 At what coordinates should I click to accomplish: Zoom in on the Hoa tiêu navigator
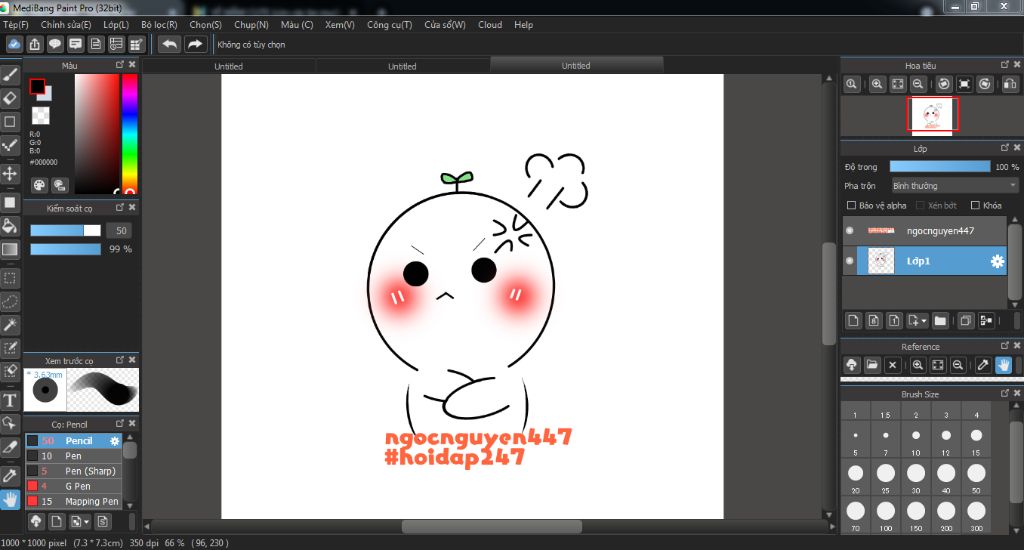[877, 84]
